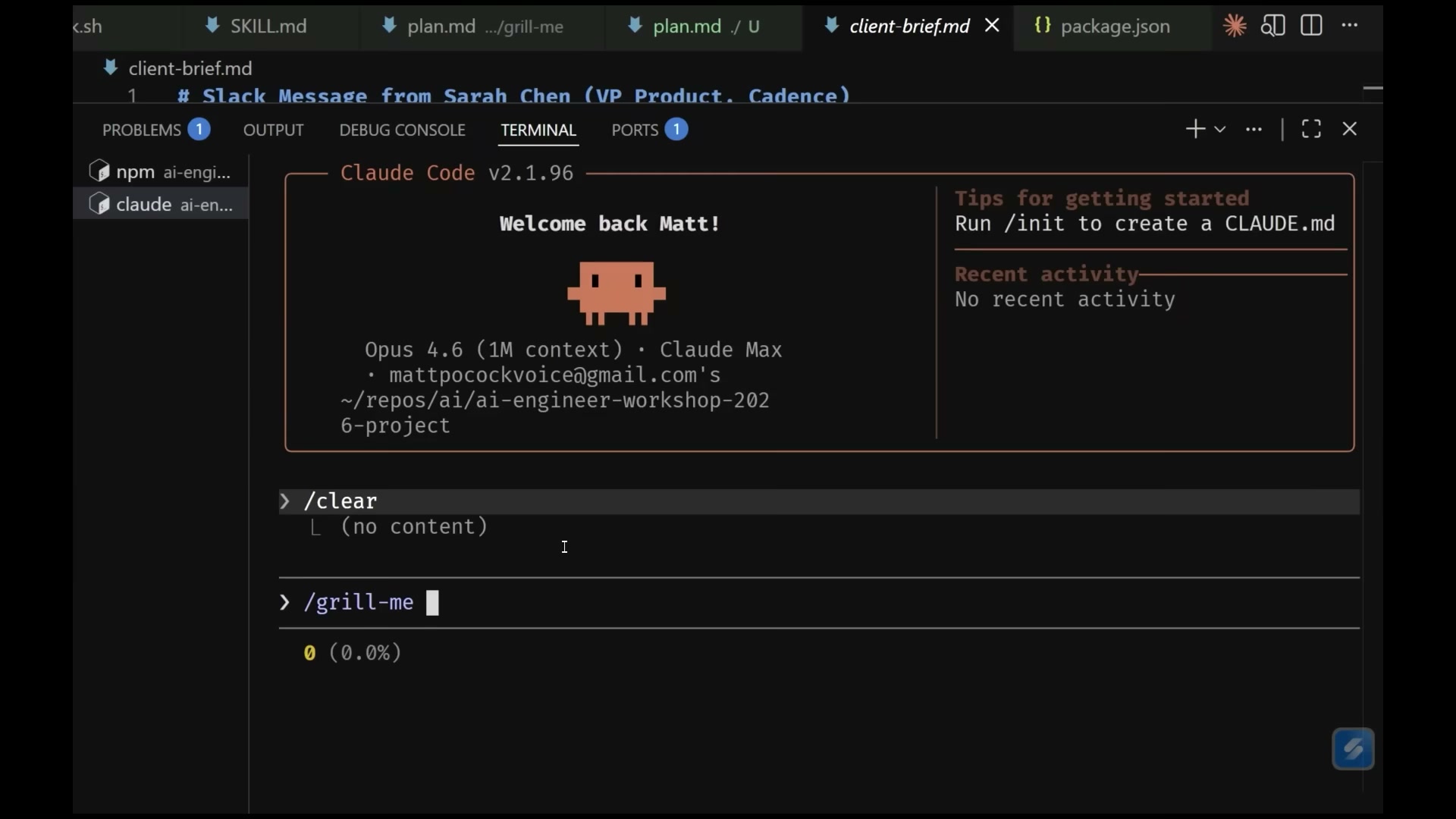Viewport: 1456px width, 819px height.
Task: Click the blue floating overlay icon
Action: (x=1354, y=749)
